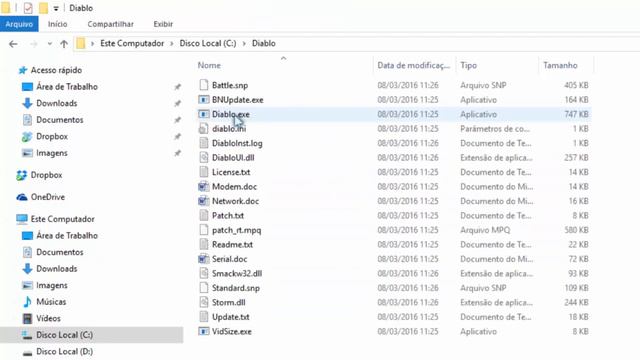This screenshot has width=640, height=360.
Task: Click the License.txt file icon
Action: pyautogui.click(x=203, y=172)
